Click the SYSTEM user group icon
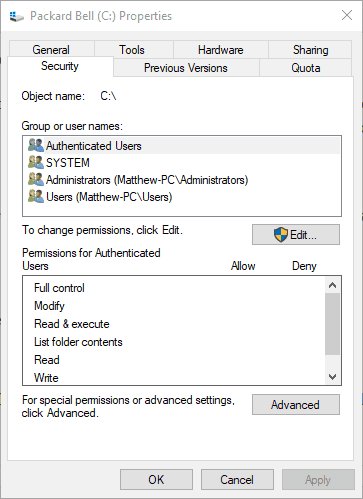 click(36, 162)
